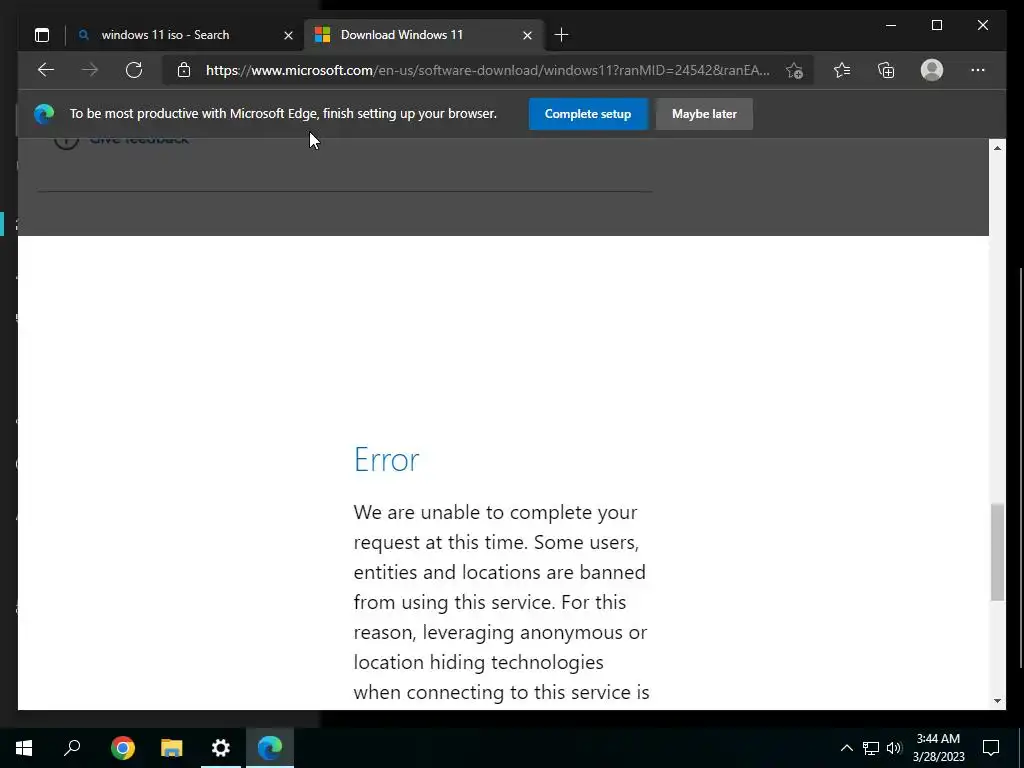
Task: Add this page to favorites star icon
Action: click(x=794, y=71)
